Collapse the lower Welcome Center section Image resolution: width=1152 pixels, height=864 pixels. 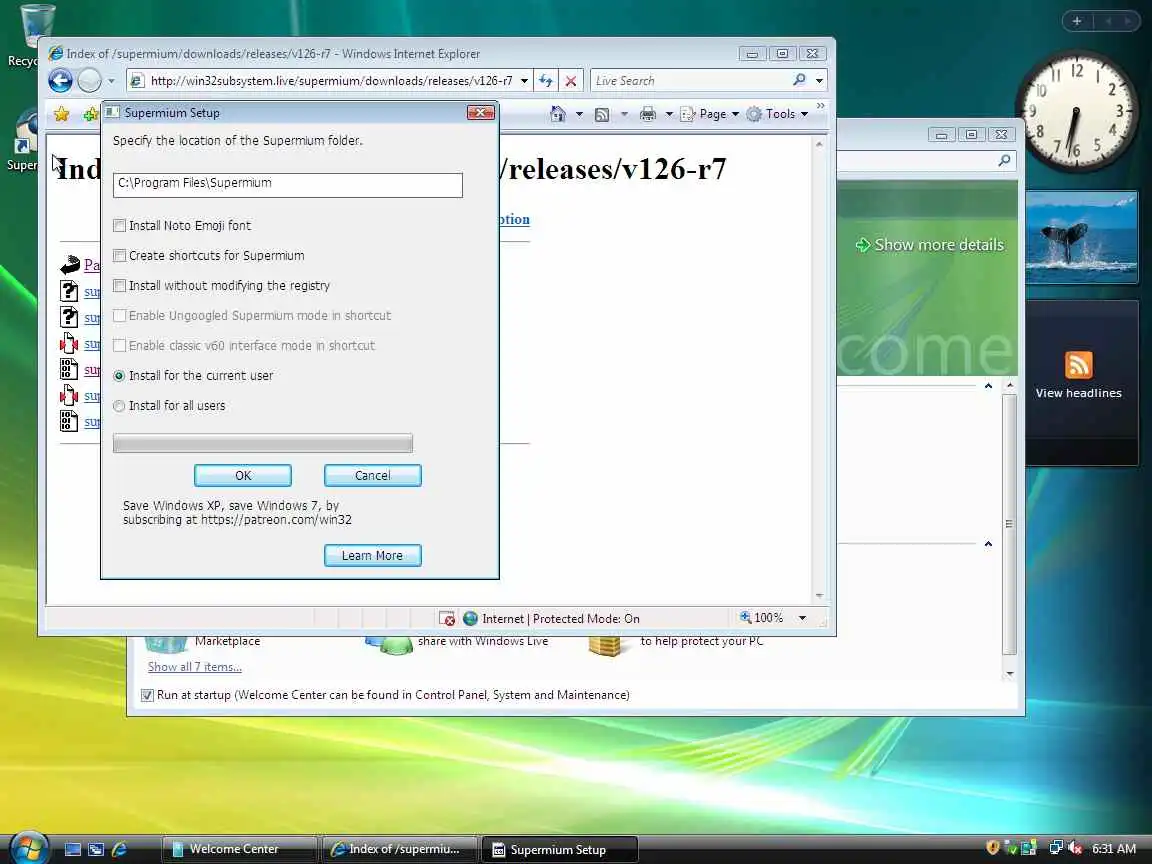[988, 544]
